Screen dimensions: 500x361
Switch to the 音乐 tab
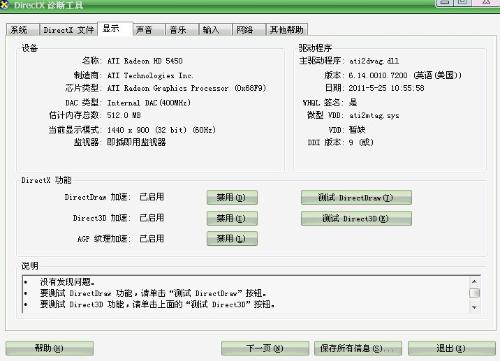click(182, 30)
